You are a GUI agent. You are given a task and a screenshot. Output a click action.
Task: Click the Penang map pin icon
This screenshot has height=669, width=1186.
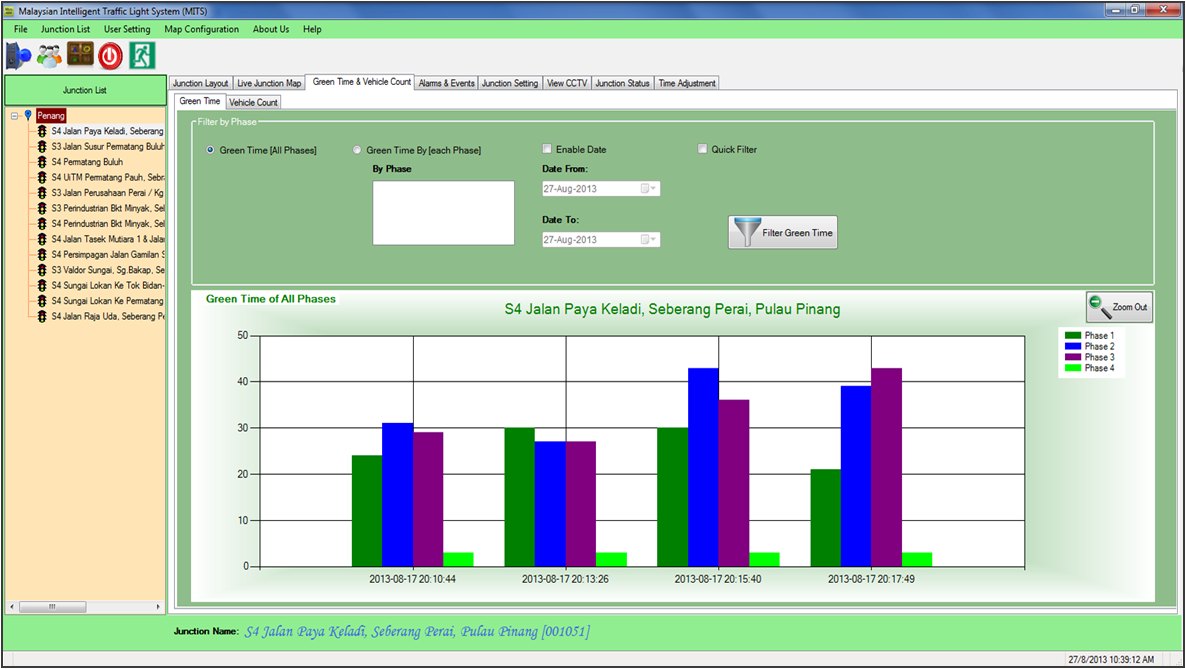click(x=28, y=116)
